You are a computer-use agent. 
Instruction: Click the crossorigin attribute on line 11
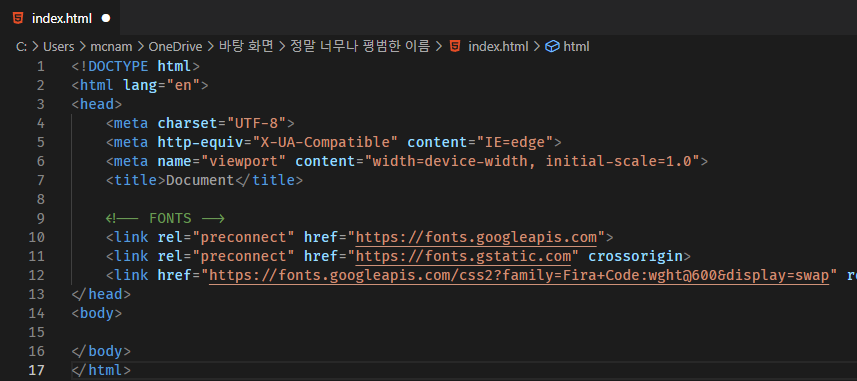(x=635, y=256)
